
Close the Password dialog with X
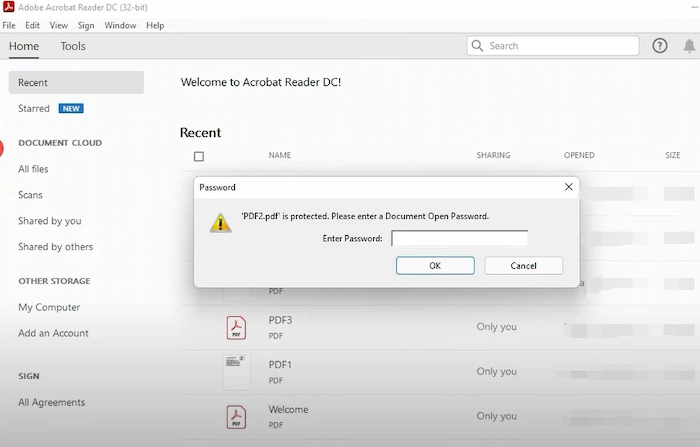tap(569, 187)
